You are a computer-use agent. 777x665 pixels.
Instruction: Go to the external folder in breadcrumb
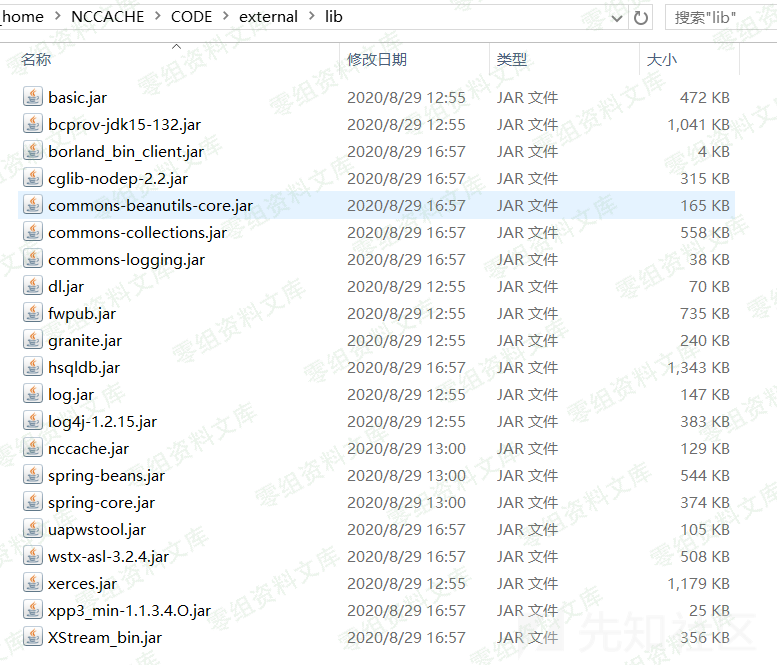[x=268, y=17]
